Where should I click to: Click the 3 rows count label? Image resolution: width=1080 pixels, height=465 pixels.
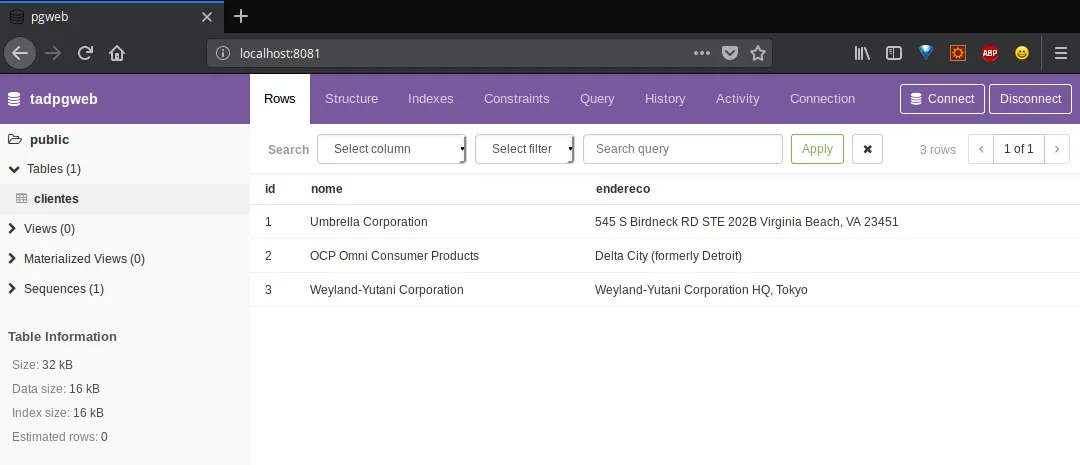tap(937, 149)
